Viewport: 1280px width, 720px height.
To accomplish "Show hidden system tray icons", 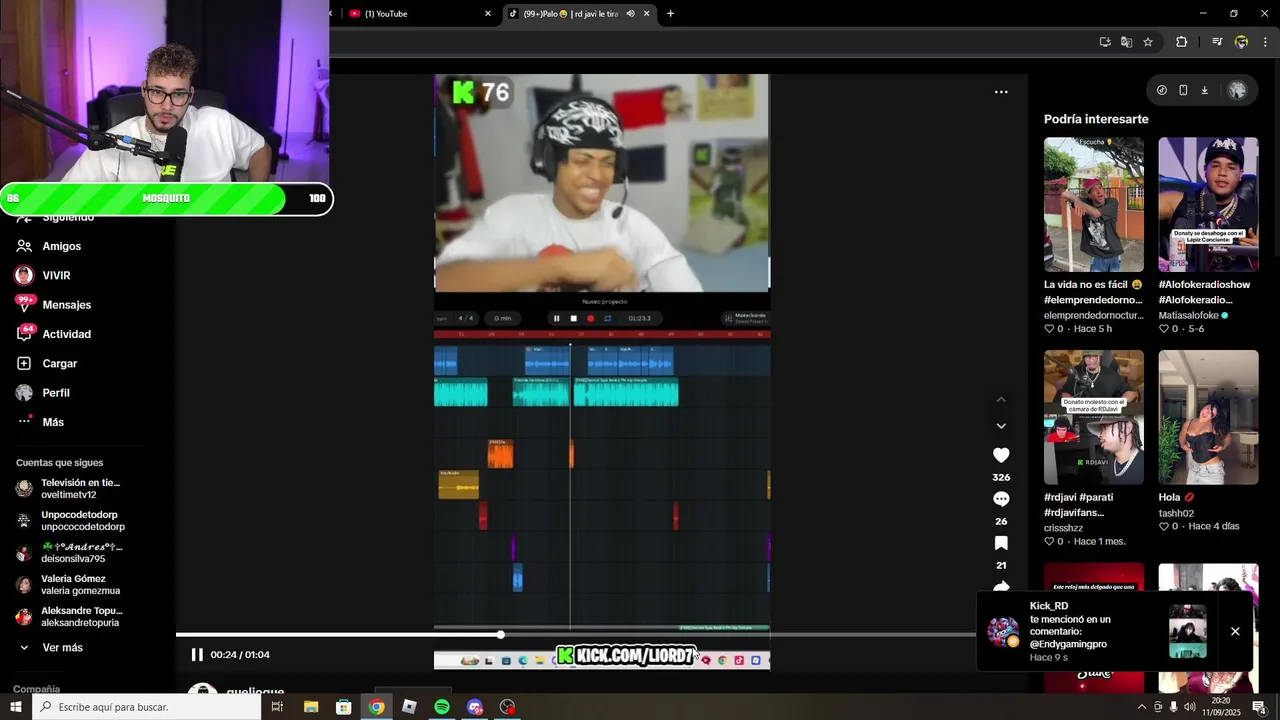I will tap(1142, 707).
